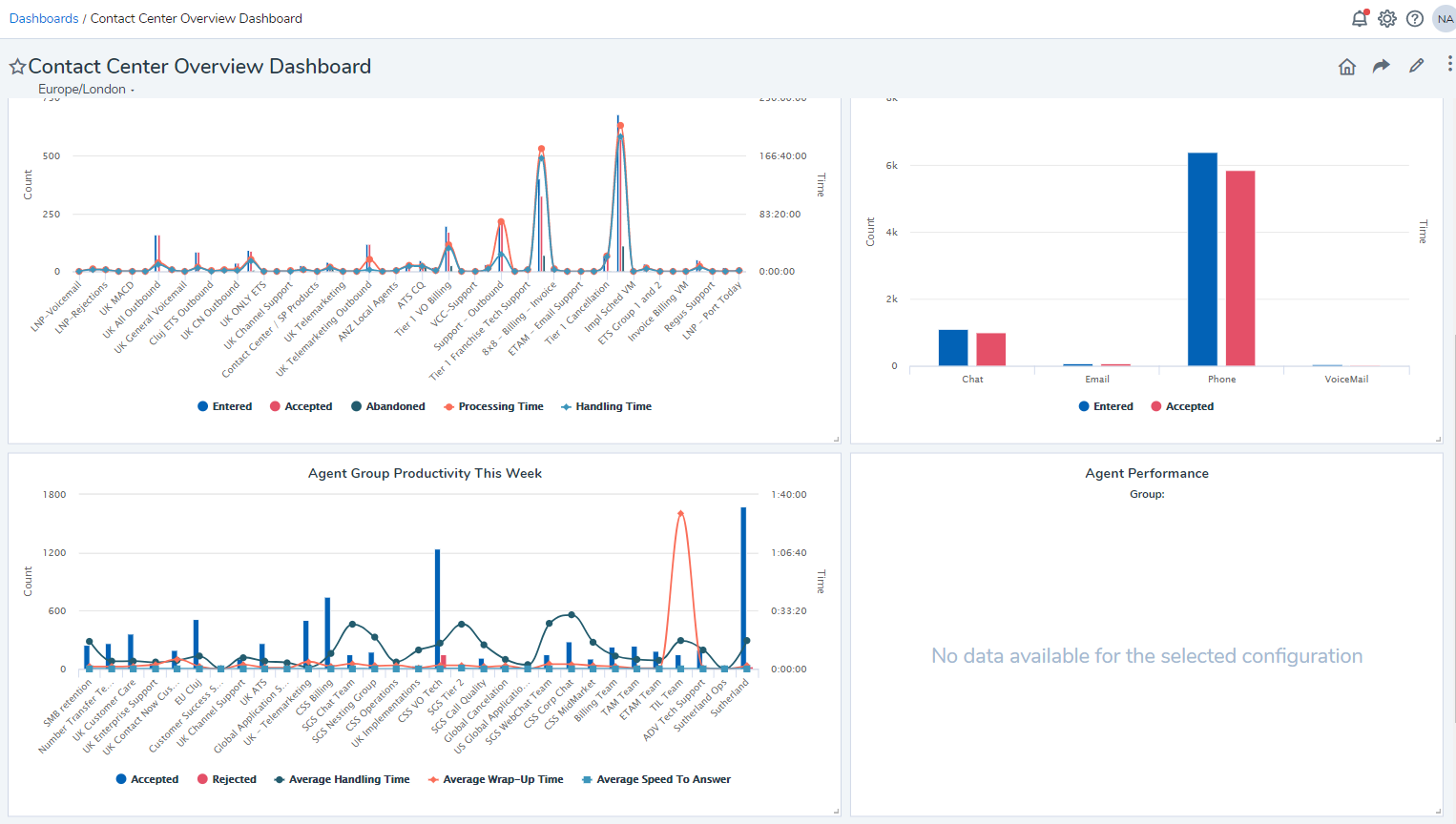Open the vertical three-dot more menu
Viewport: 1456px width, 824px height.
1449,64
